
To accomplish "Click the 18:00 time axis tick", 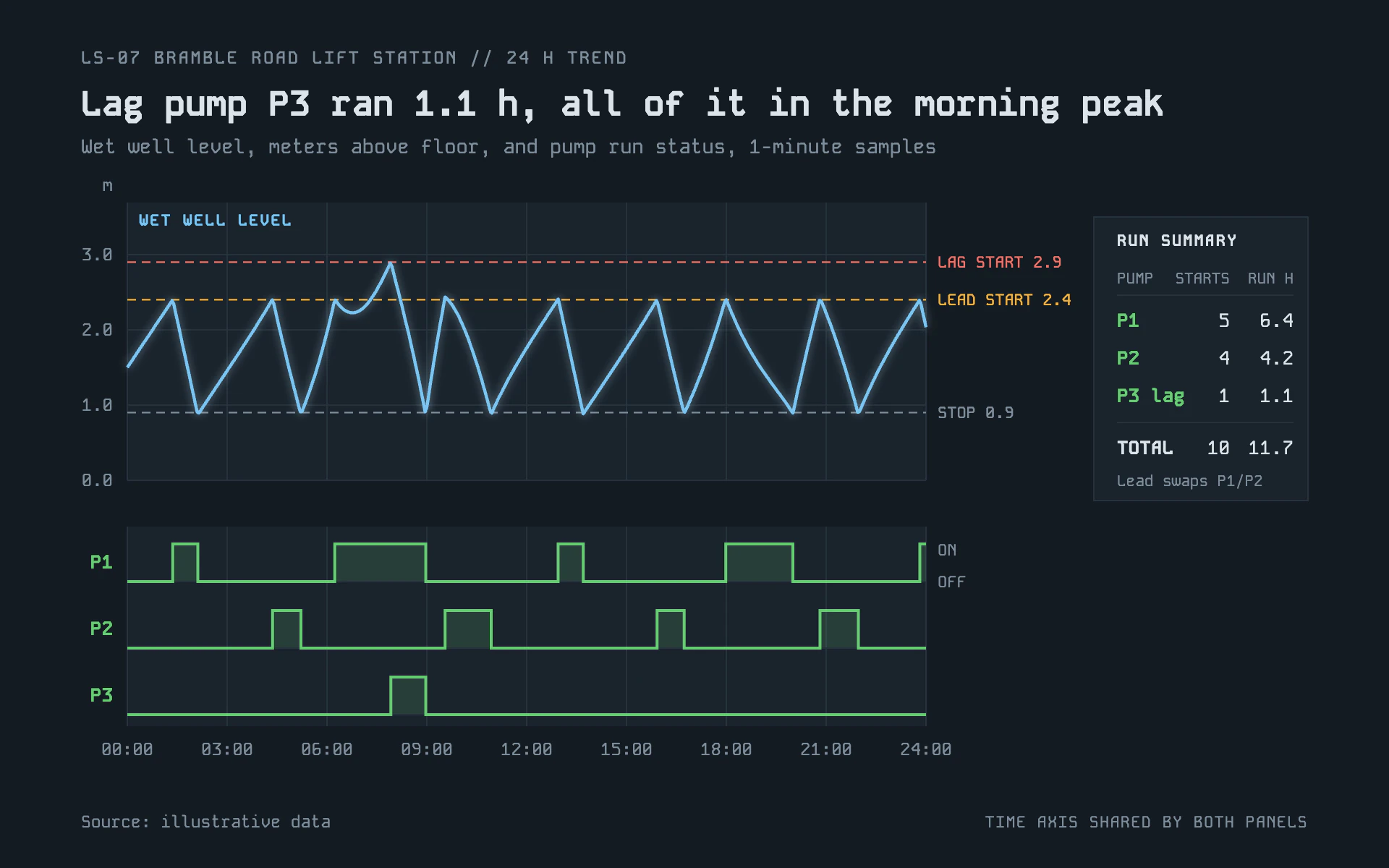I will [726, 749].
